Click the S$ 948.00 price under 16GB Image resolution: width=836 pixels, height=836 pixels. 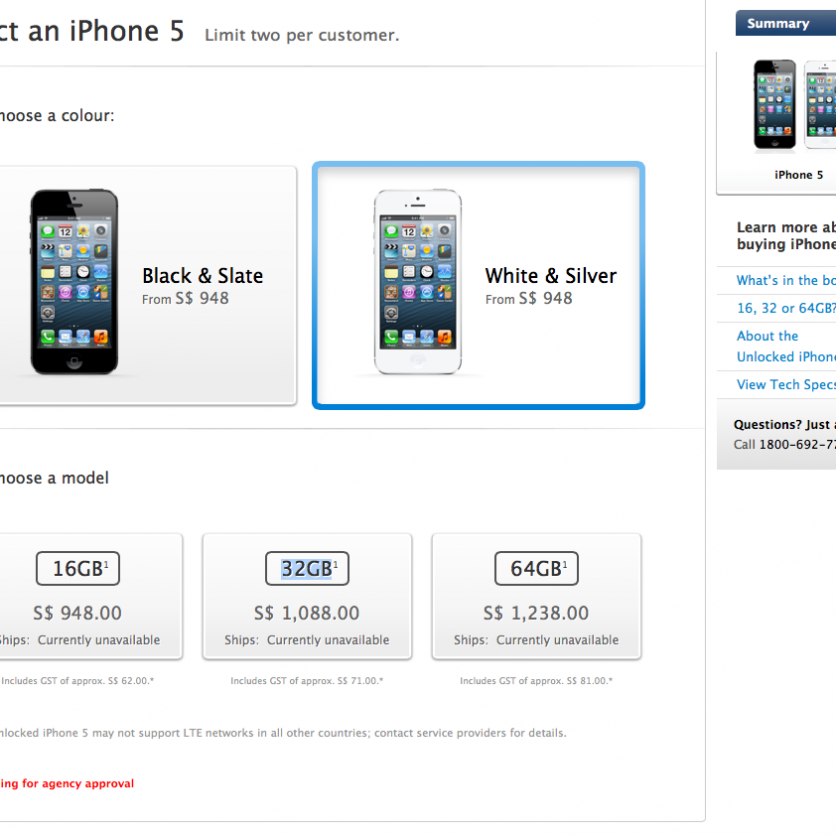click(x=77, y=613)
